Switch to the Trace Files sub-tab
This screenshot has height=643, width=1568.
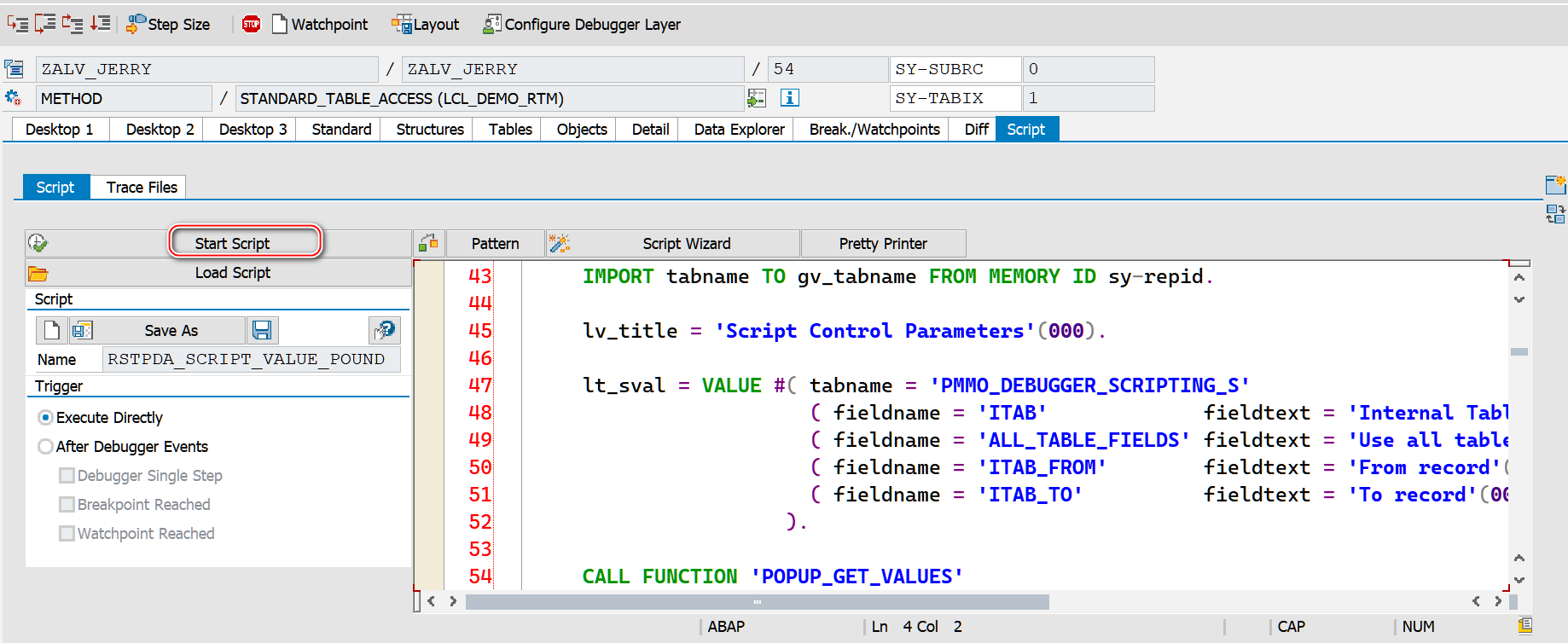pyautogui.click(x=142, y=187)
